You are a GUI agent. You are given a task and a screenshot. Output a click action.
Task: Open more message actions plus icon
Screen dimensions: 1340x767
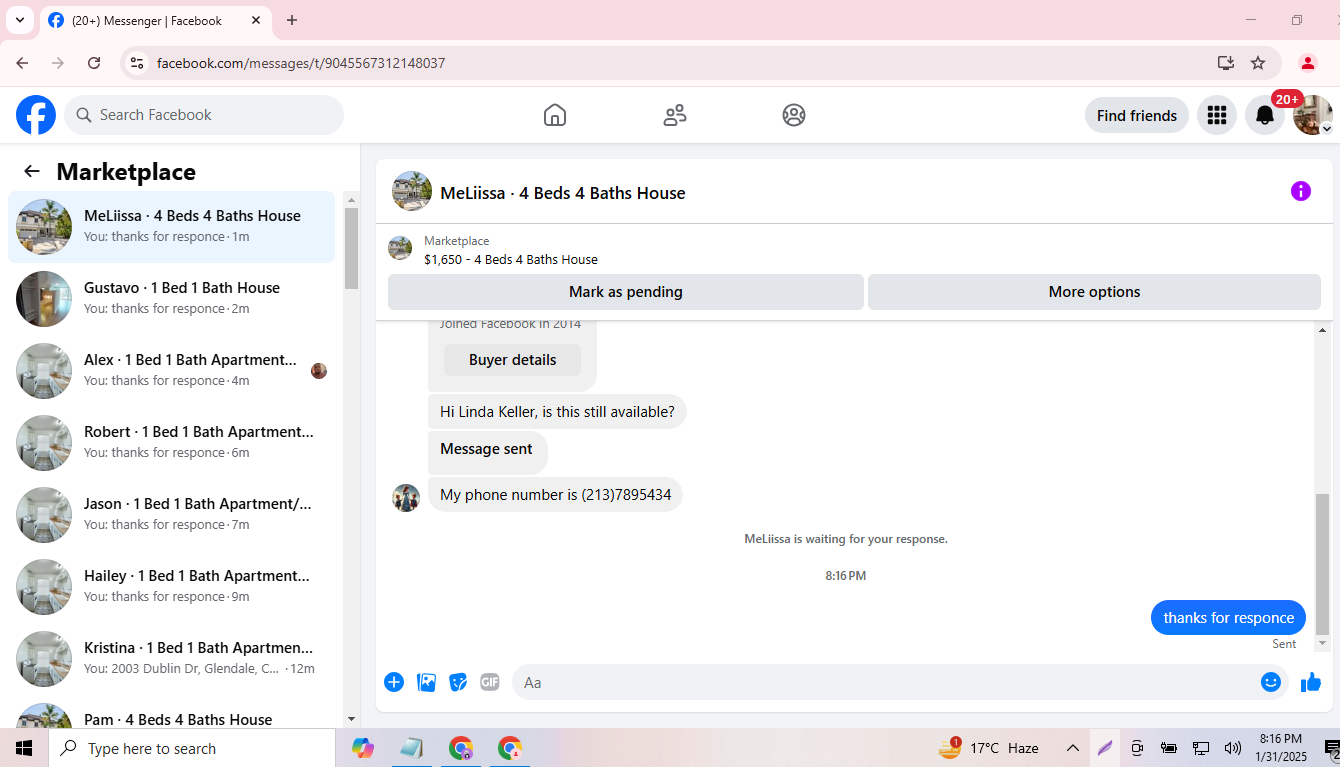(394, 682)
